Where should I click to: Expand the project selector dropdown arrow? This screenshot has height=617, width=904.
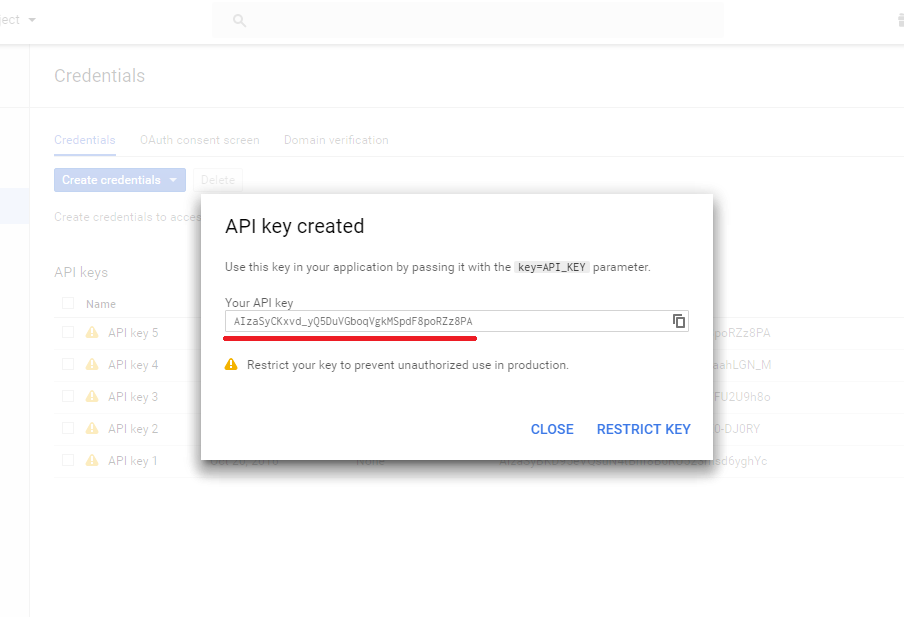click(32, 20)
